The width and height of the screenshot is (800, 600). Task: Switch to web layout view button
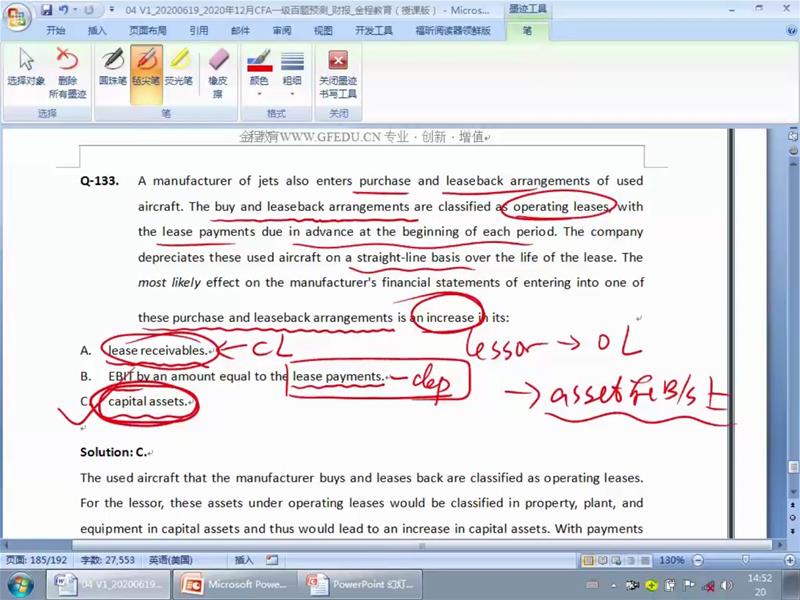coord(616,560)
